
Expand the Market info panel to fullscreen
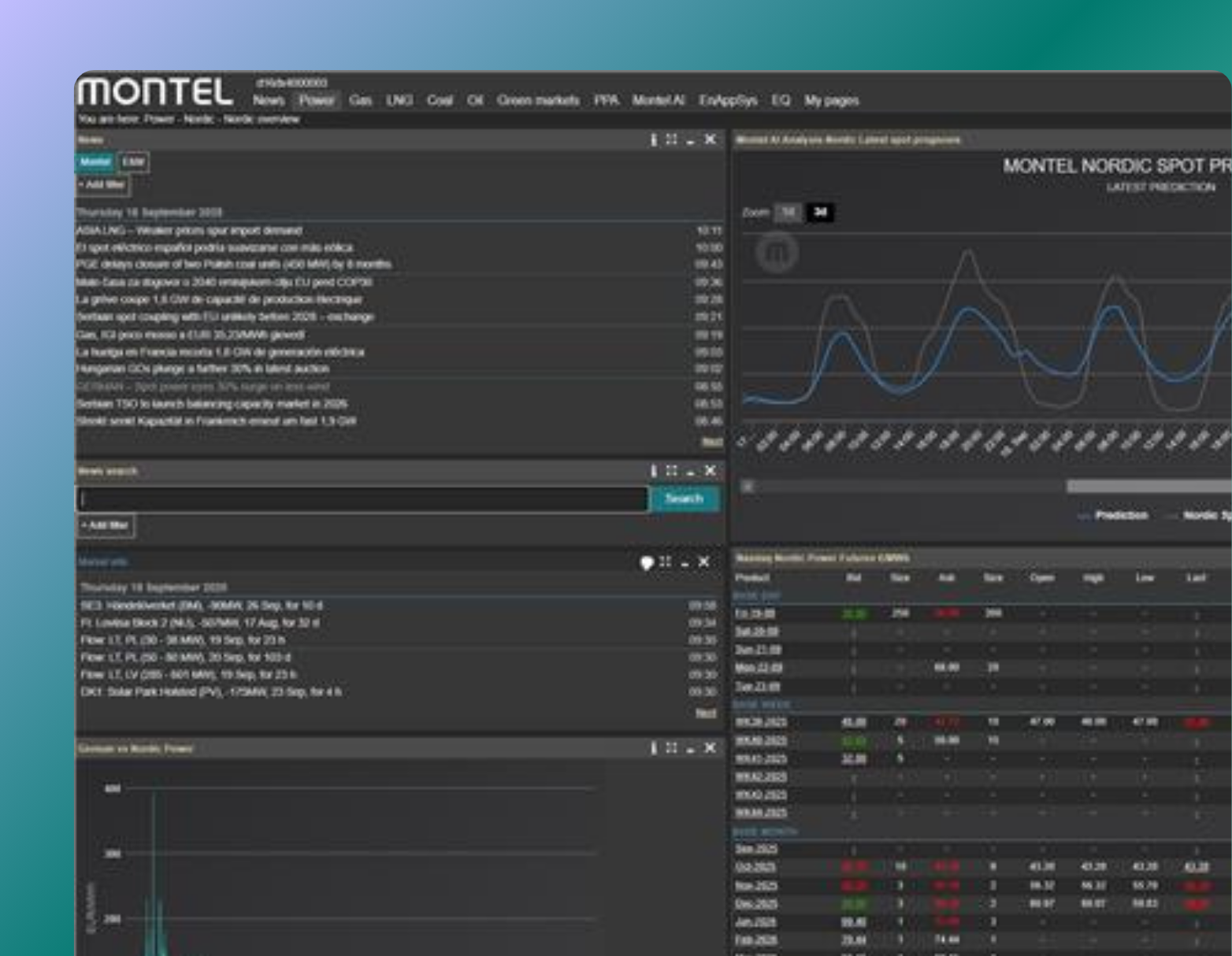(666, 562)
